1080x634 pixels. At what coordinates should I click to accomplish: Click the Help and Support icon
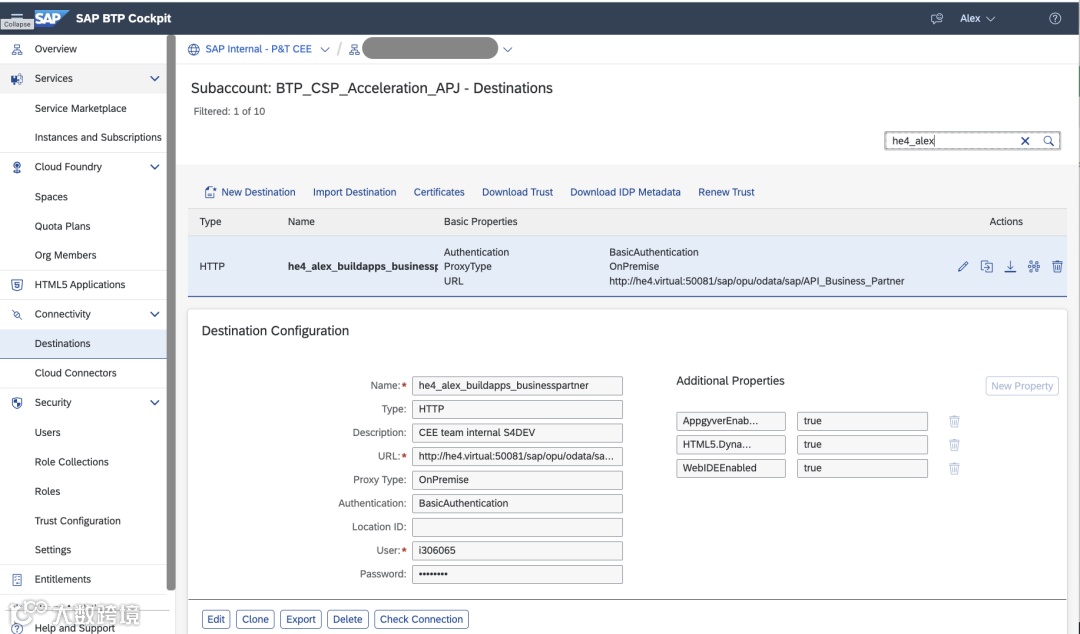click(17, 628)
